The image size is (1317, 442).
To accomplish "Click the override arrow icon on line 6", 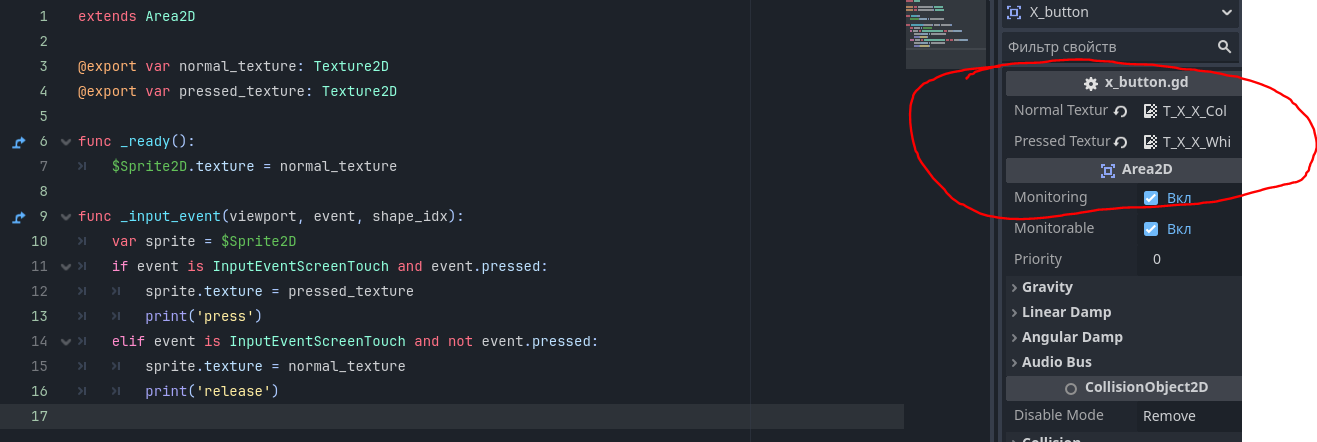I will (x=18, y=142).
